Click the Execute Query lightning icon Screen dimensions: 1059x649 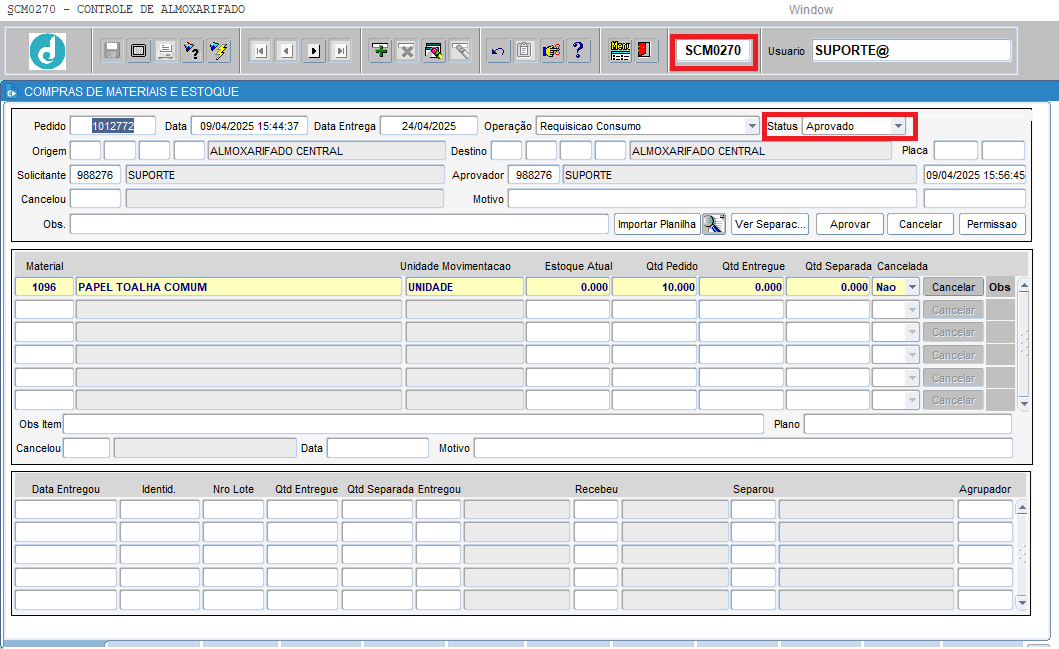pyautogui.click(x=219, y=51)
